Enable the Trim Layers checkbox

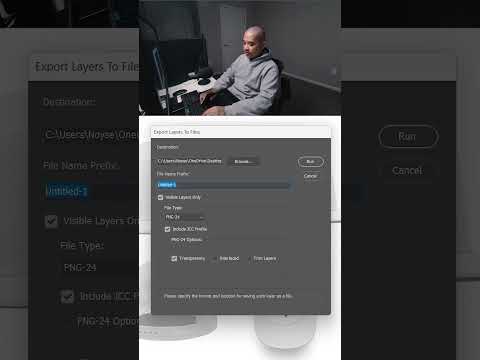coord(249,258)
